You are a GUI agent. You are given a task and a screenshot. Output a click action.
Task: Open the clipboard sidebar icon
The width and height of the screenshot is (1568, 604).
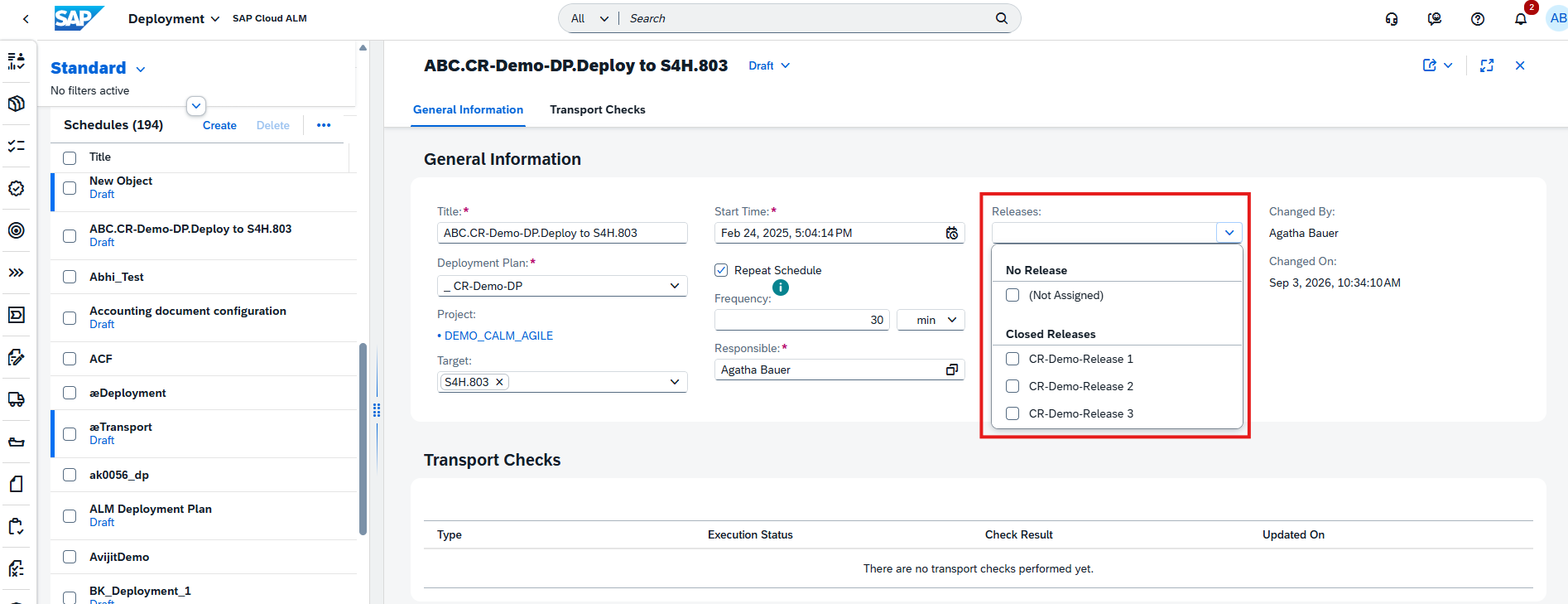click(16, 526)
